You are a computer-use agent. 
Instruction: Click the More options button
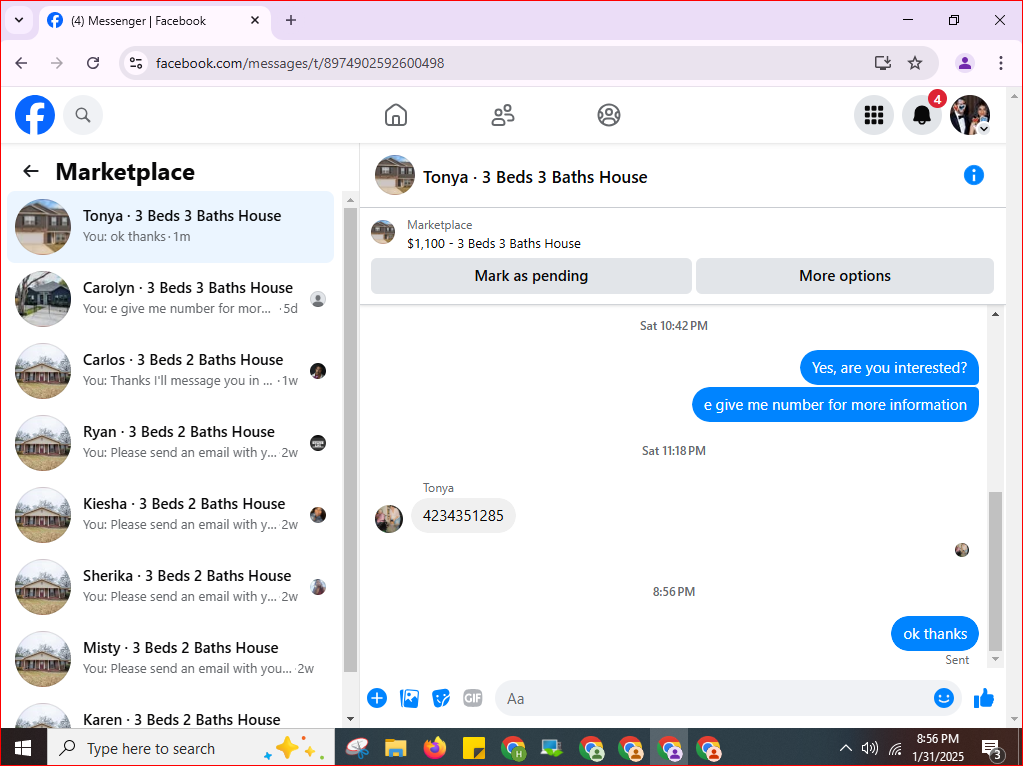click(x=845, y=276)
